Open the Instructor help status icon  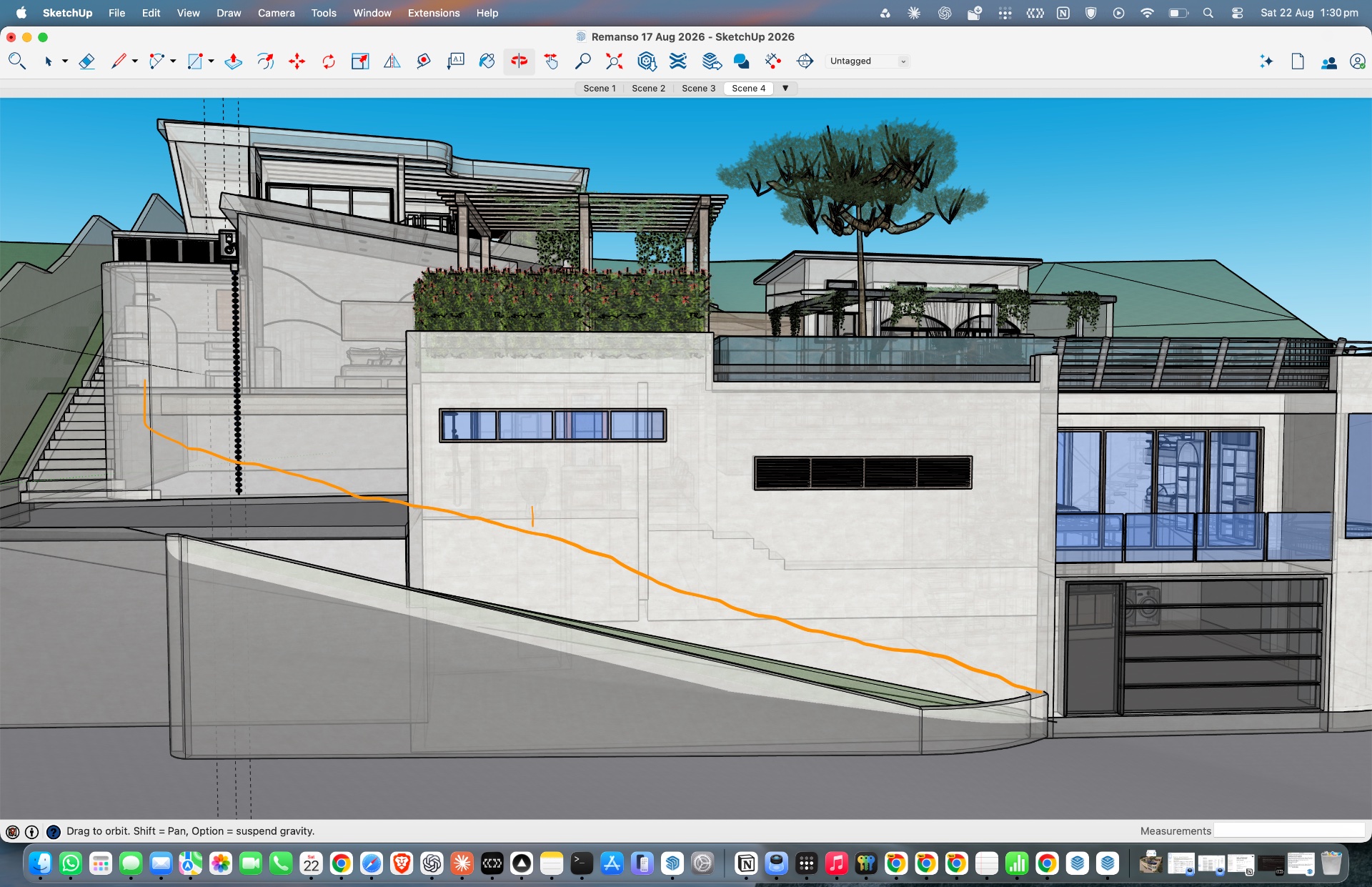point(54,831)
